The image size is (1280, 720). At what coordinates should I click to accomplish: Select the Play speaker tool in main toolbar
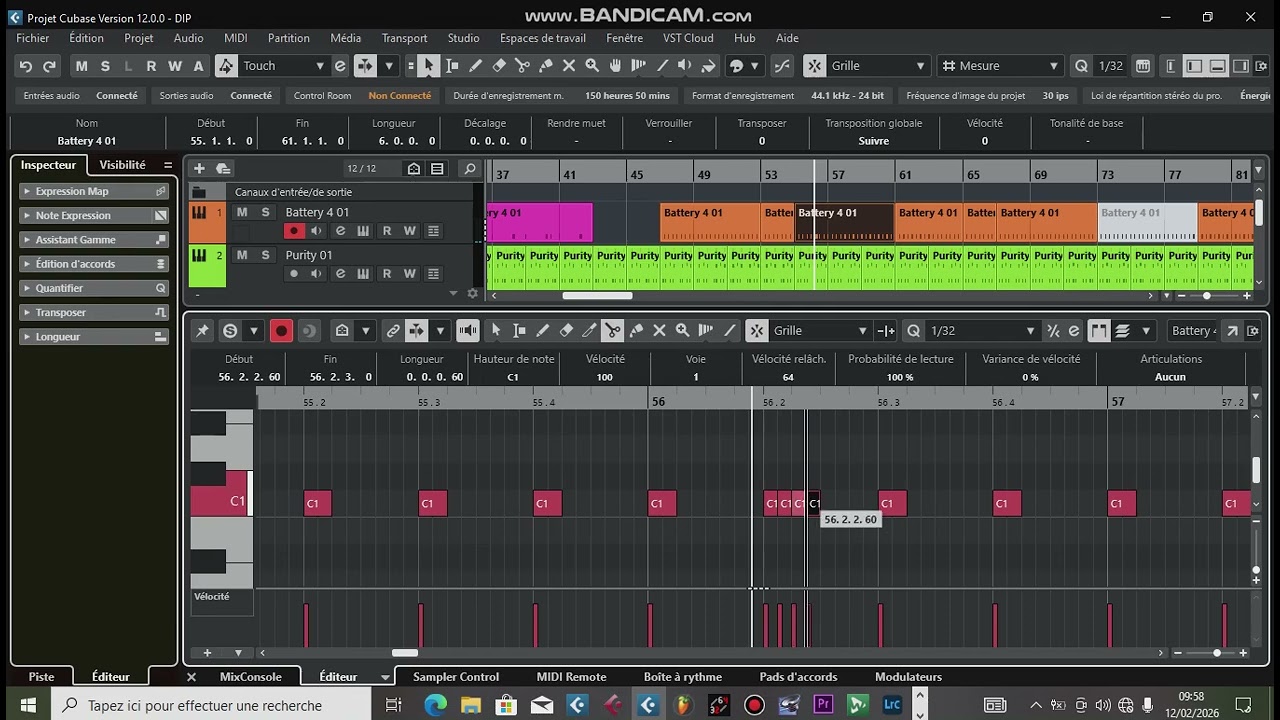pos(685,66)
